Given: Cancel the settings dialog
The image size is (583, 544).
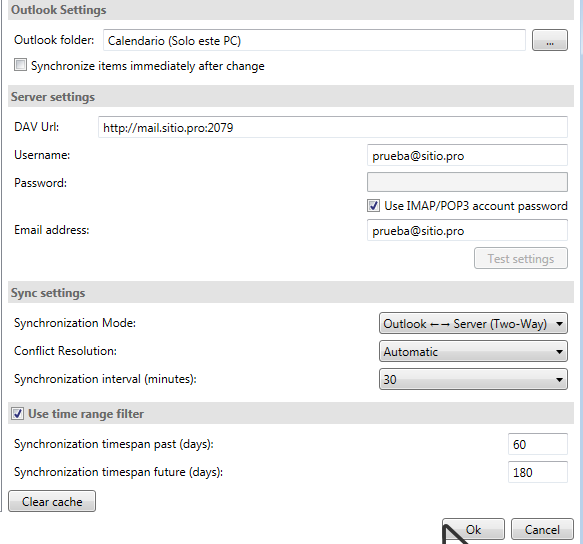Looking at the screenshot, I should click(542, 529).
